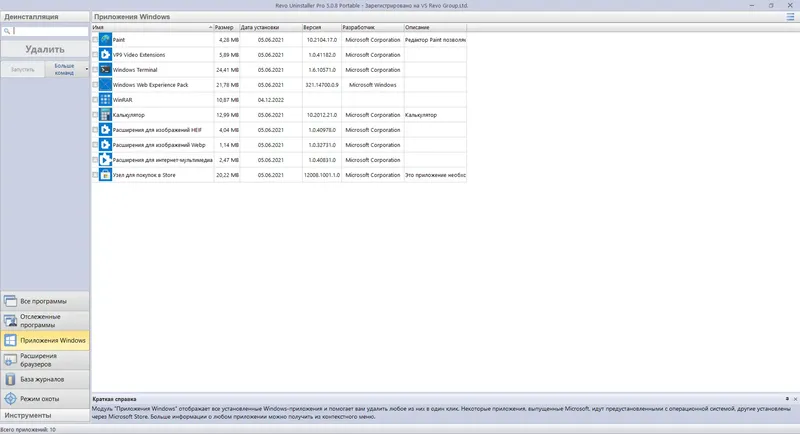Viewport: 800px width, 434px height.
Task: Click the Отслеженные программы sidebar icon
Action: [x=10, y=321]
